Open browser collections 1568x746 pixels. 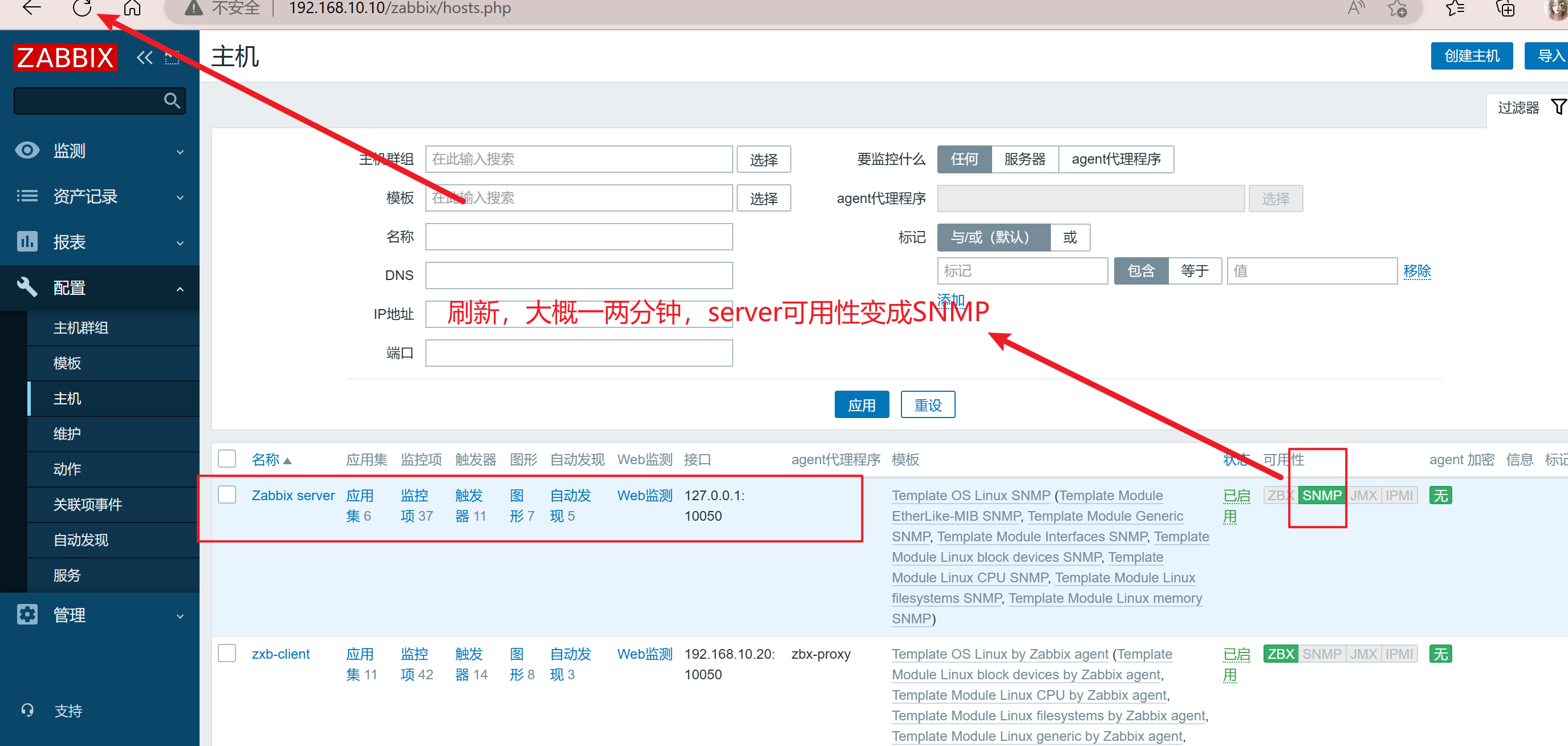tap(1505, 8)
